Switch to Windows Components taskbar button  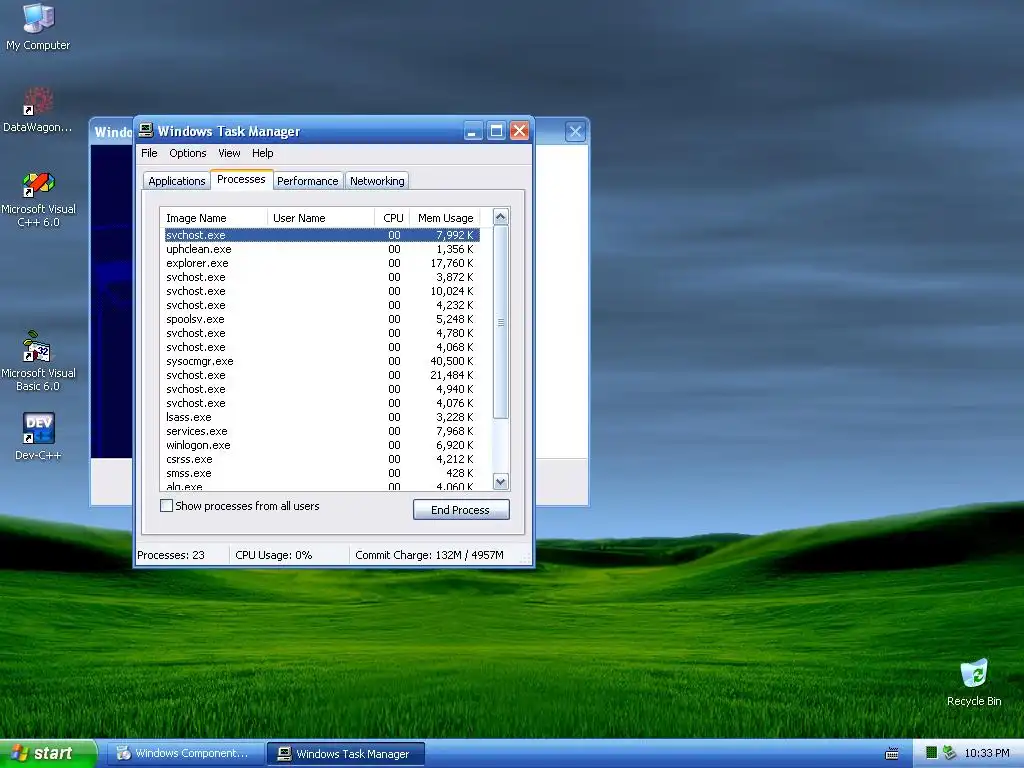coord(185,754)
